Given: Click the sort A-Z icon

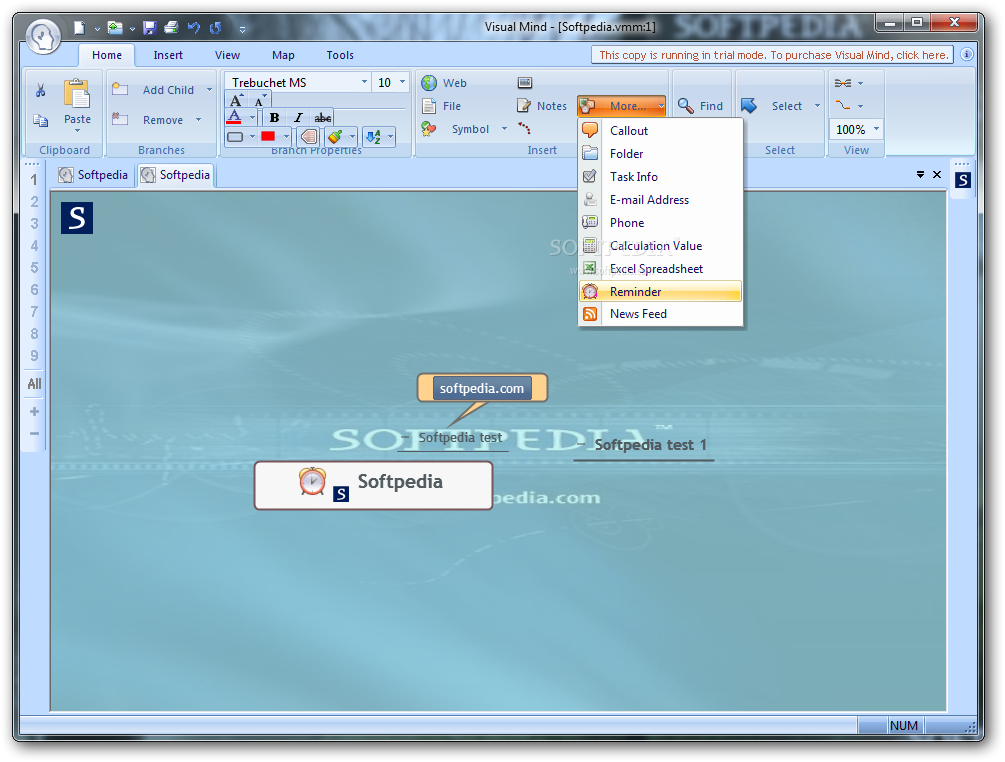Looking at the screenshot, I should [373, 136].
